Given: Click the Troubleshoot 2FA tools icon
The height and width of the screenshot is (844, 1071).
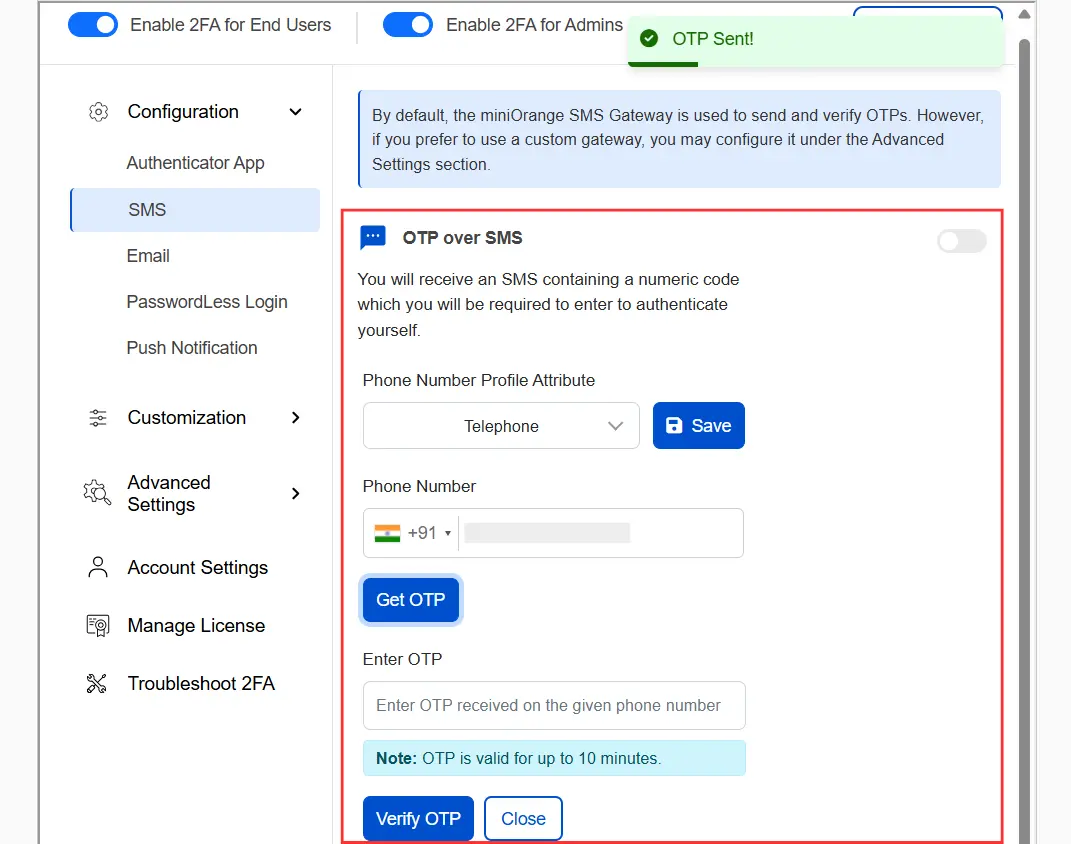Looking at the screenshot, I should click(x=97, y=684).
